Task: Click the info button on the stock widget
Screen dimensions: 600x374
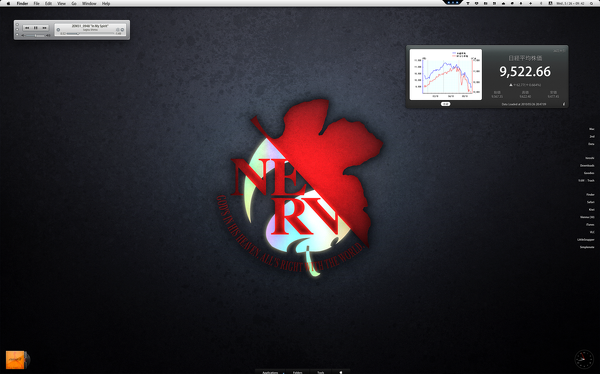Action: [x=564, y=104]
